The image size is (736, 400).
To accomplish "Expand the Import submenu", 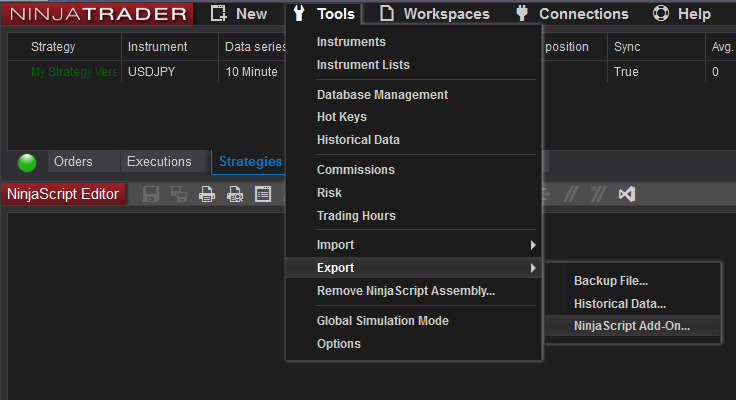I will (x=414, y=245).
